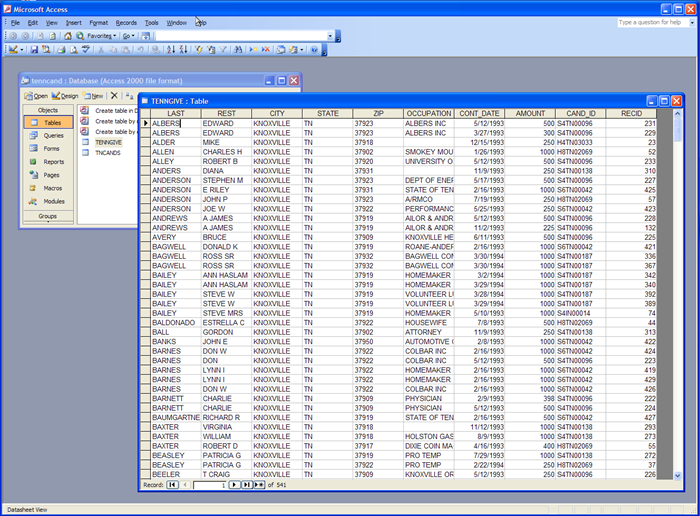Click Open button in database window
This screenshot has height=516, width=700.
pos(36,96)
